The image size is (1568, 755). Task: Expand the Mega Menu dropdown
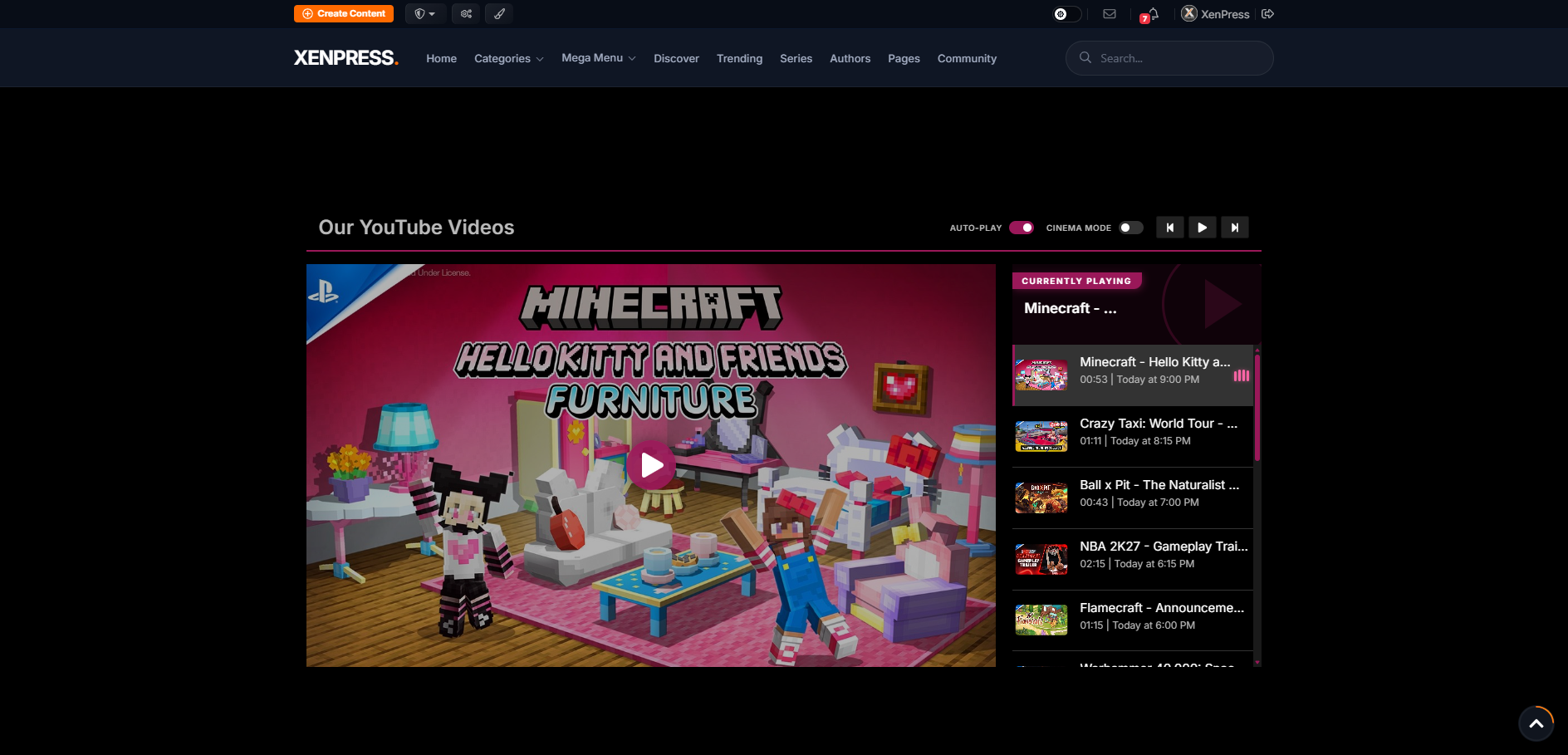(x=598, y=58)
